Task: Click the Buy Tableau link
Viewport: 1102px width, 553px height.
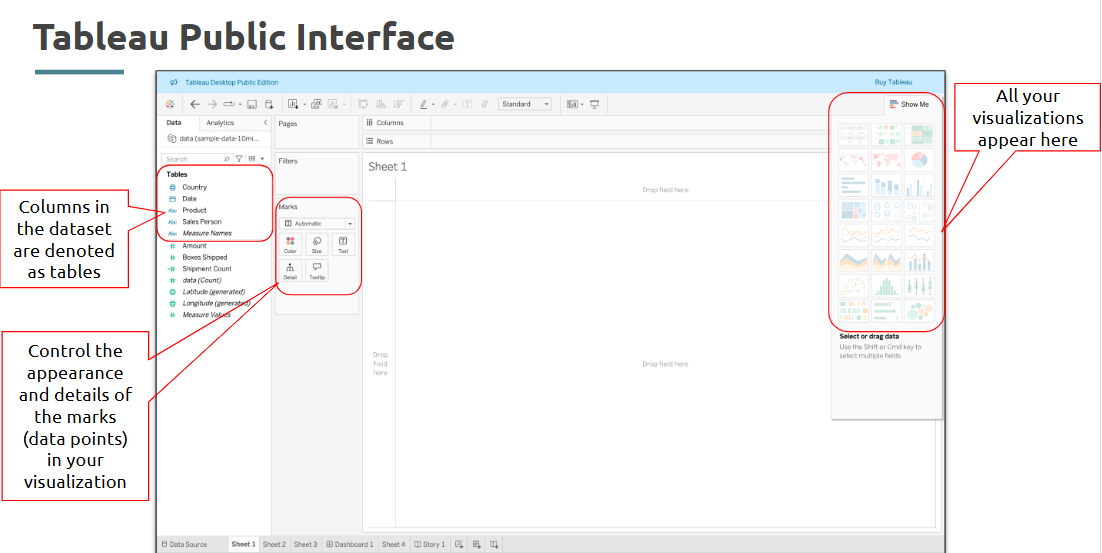Action: tap(893, 82)
